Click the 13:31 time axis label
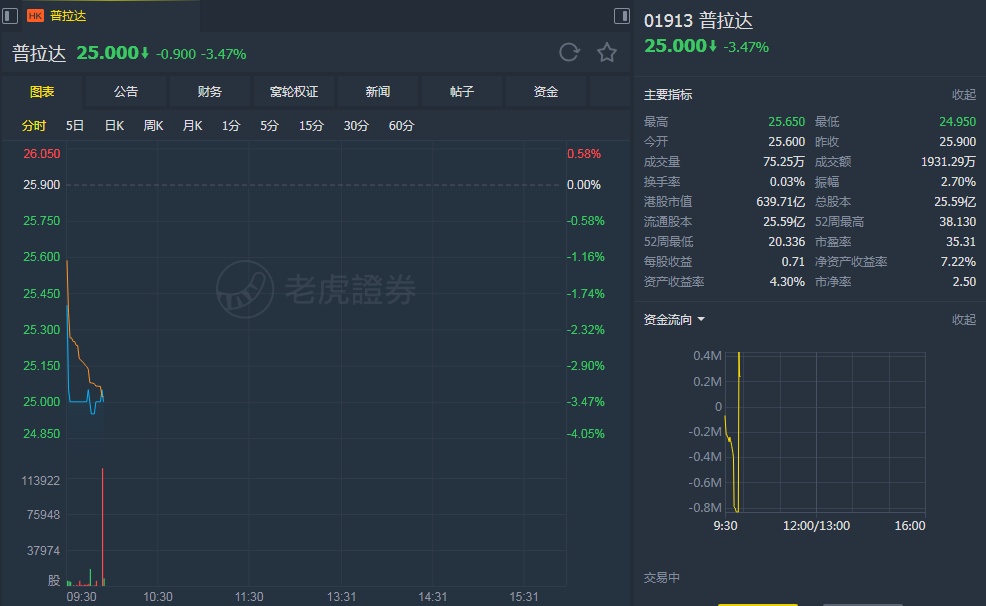Image resolution: width=986 pixels, height=606 pixels. point(341,597)
